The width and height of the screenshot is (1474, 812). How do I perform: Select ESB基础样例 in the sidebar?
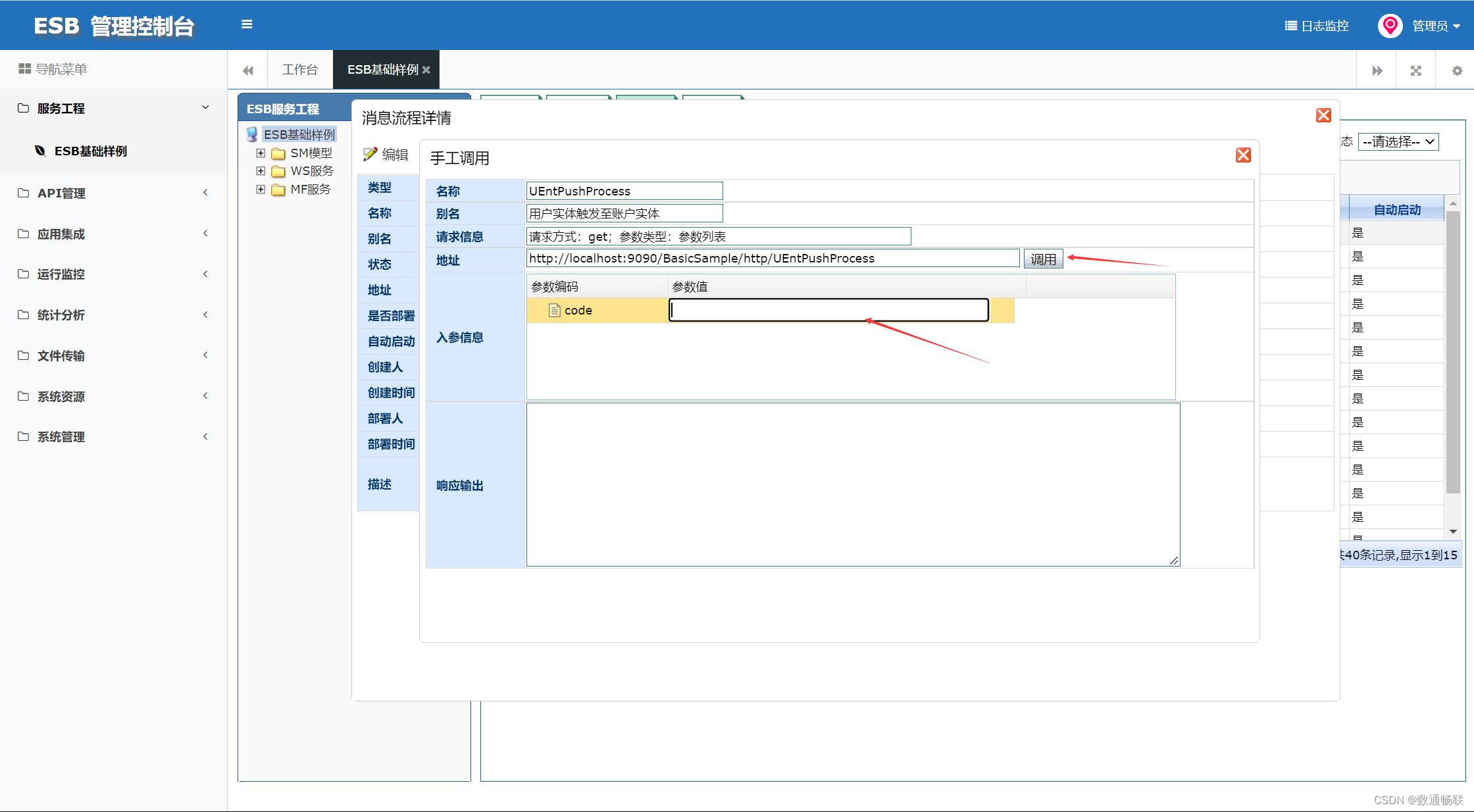[x=90, y=151]
